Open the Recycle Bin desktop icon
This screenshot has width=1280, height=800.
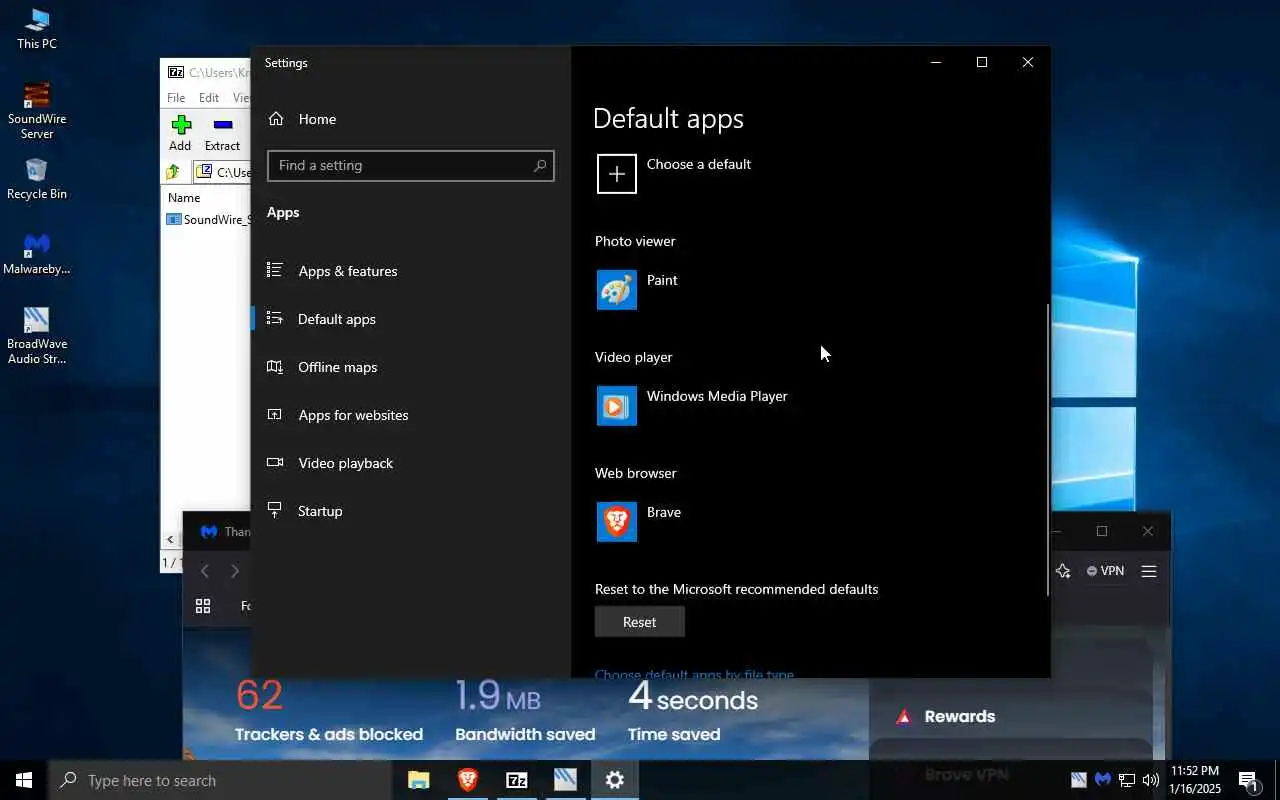(37, 179)
